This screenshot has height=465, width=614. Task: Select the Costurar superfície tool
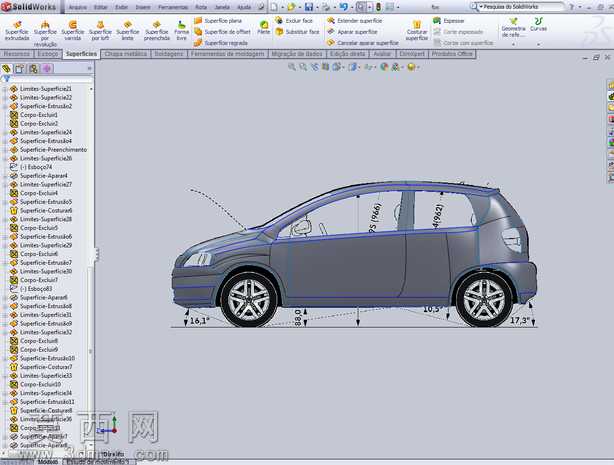(417, 31)
